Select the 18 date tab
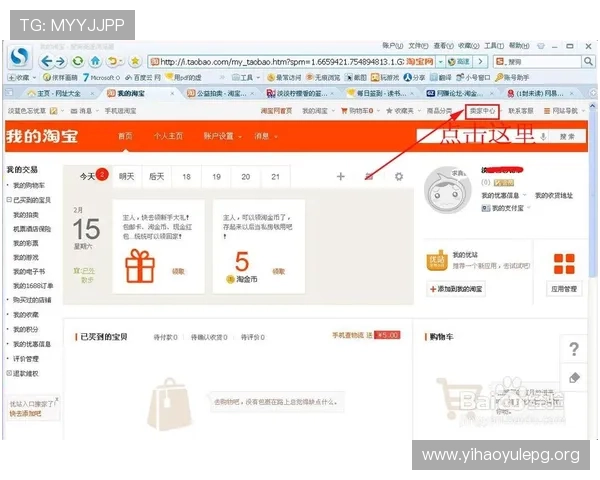This screenshot has width=600, height=480. coord(186,176)
